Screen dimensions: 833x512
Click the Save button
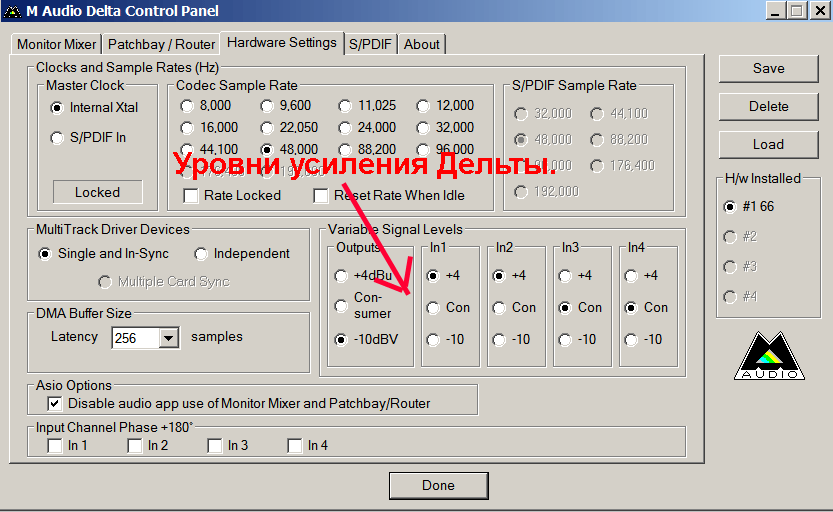767,68
